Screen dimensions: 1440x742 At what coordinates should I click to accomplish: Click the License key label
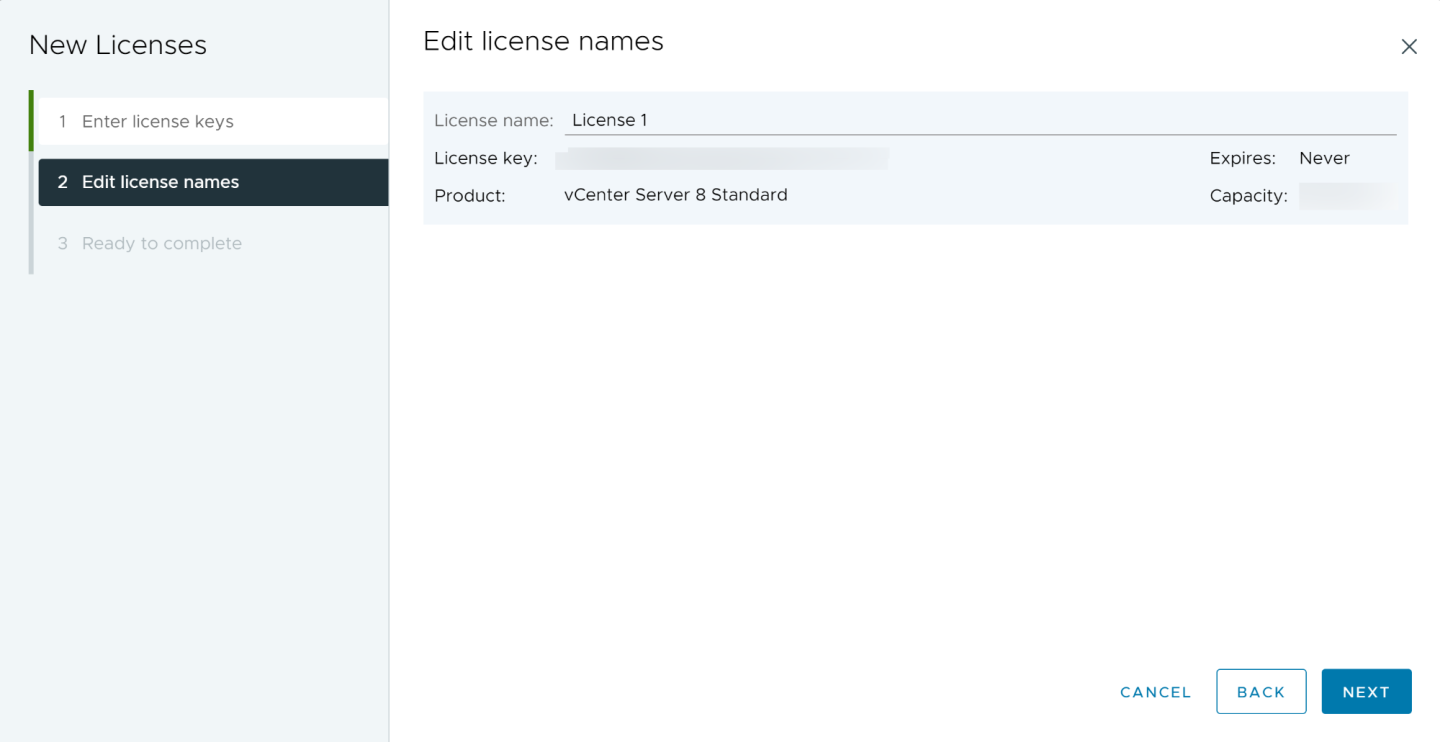(x=485, y=158)
